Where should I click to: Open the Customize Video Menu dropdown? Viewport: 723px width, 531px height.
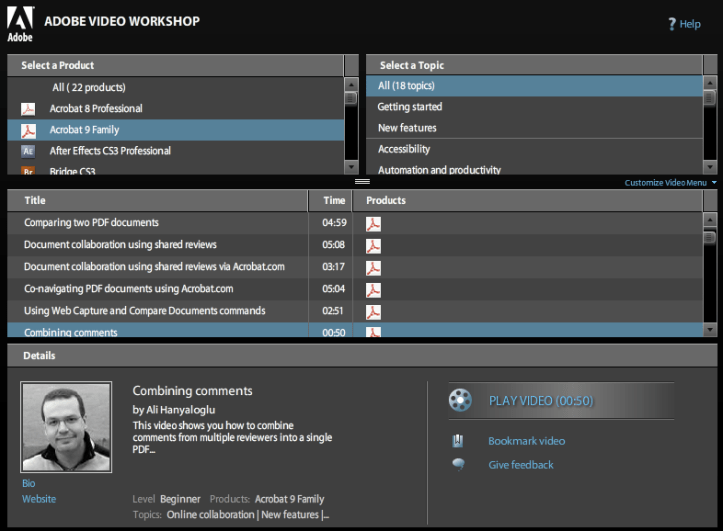tap(670, 183)
